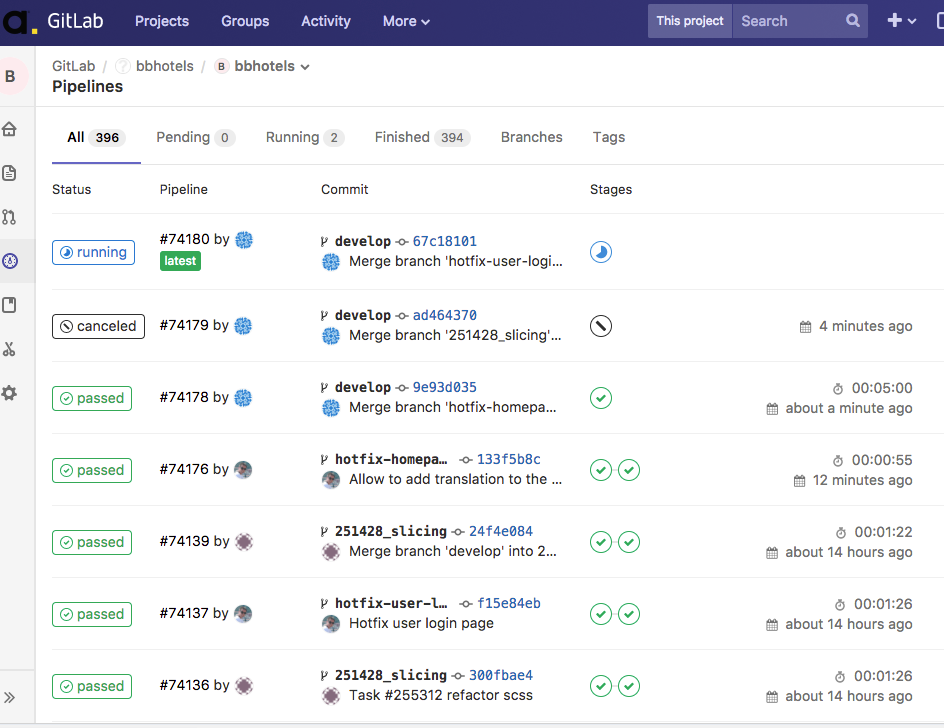Select the All 396 pipelines tab

pos(96,137)
